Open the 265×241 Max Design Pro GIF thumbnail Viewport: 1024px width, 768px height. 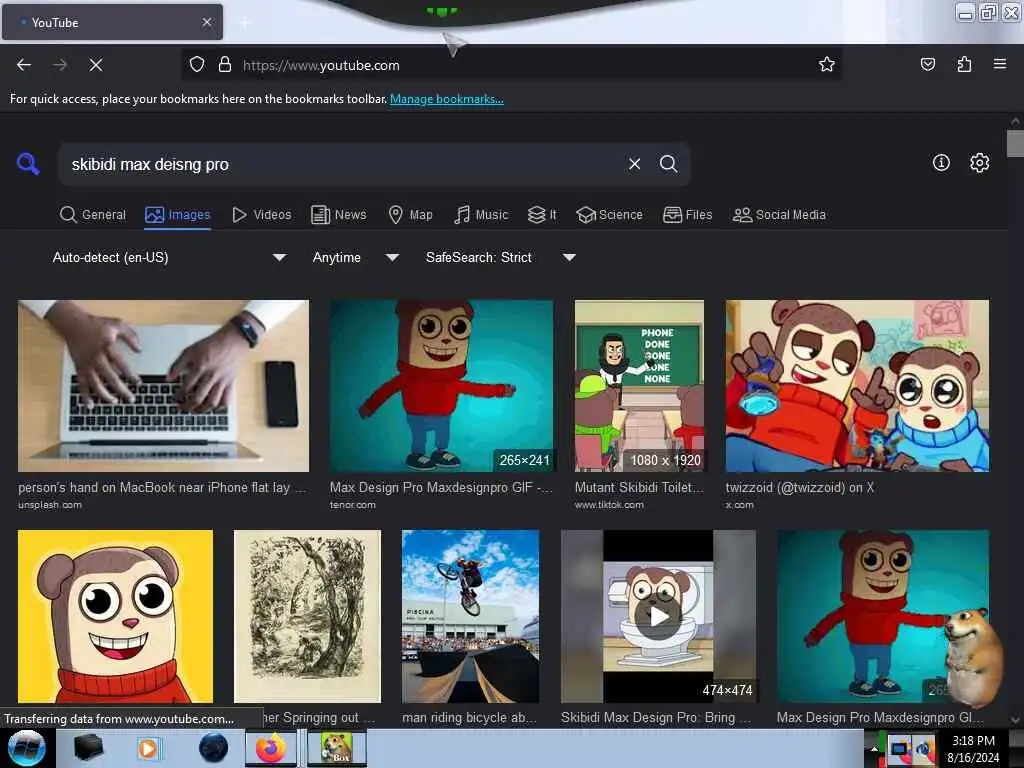pos(441,385)
